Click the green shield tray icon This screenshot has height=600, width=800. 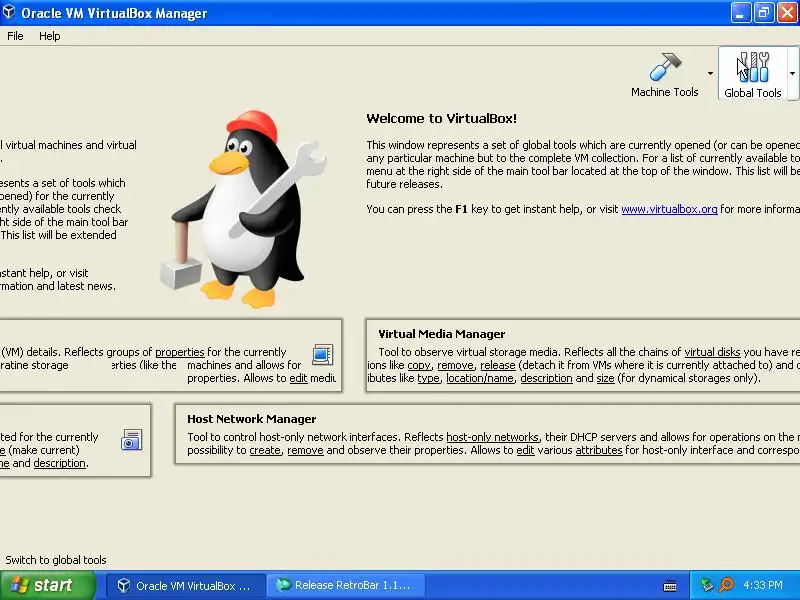pos(707,585)
